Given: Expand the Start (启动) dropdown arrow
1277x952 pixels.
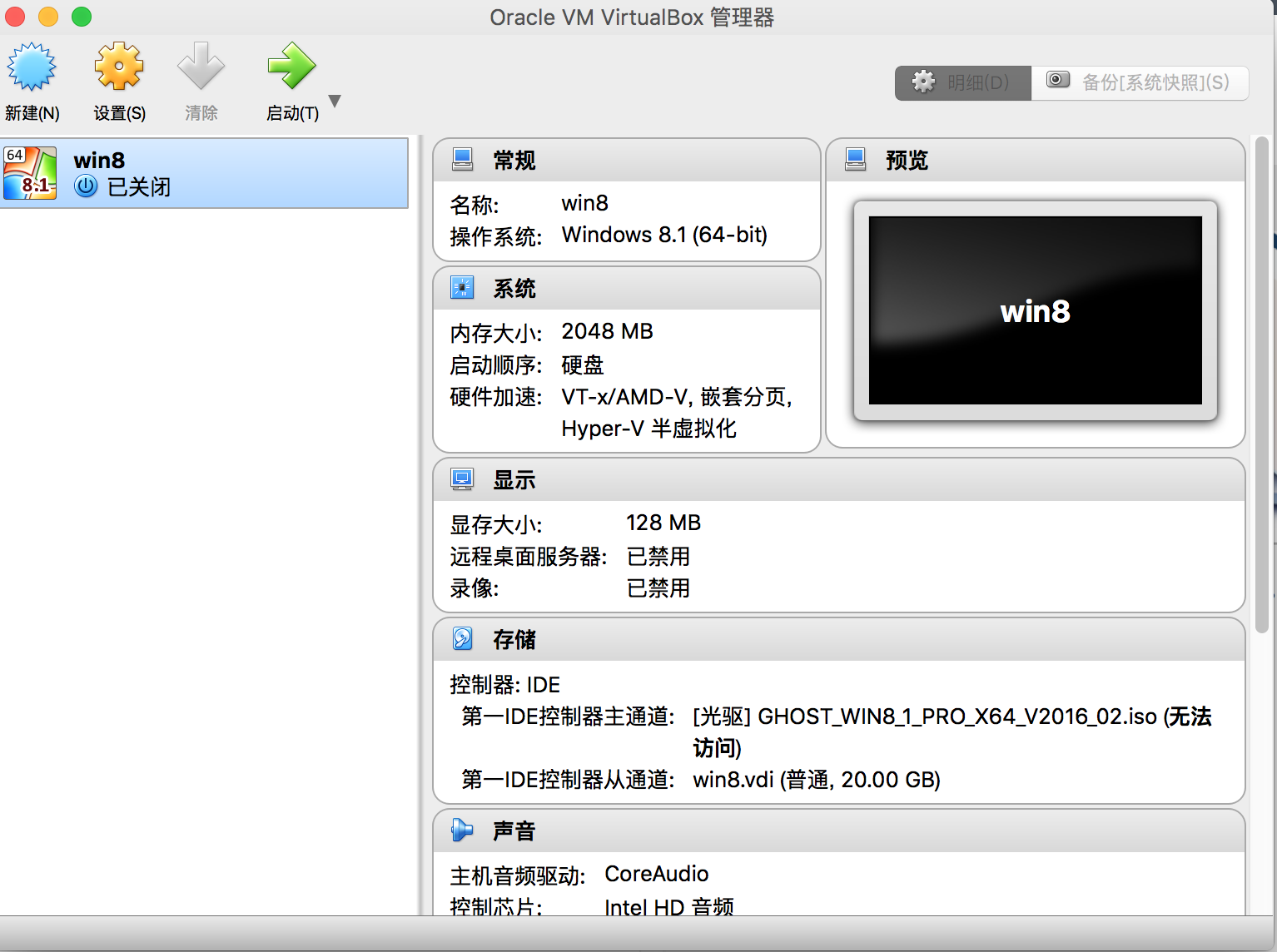Looking at the screenshot, I should (335, 101).
